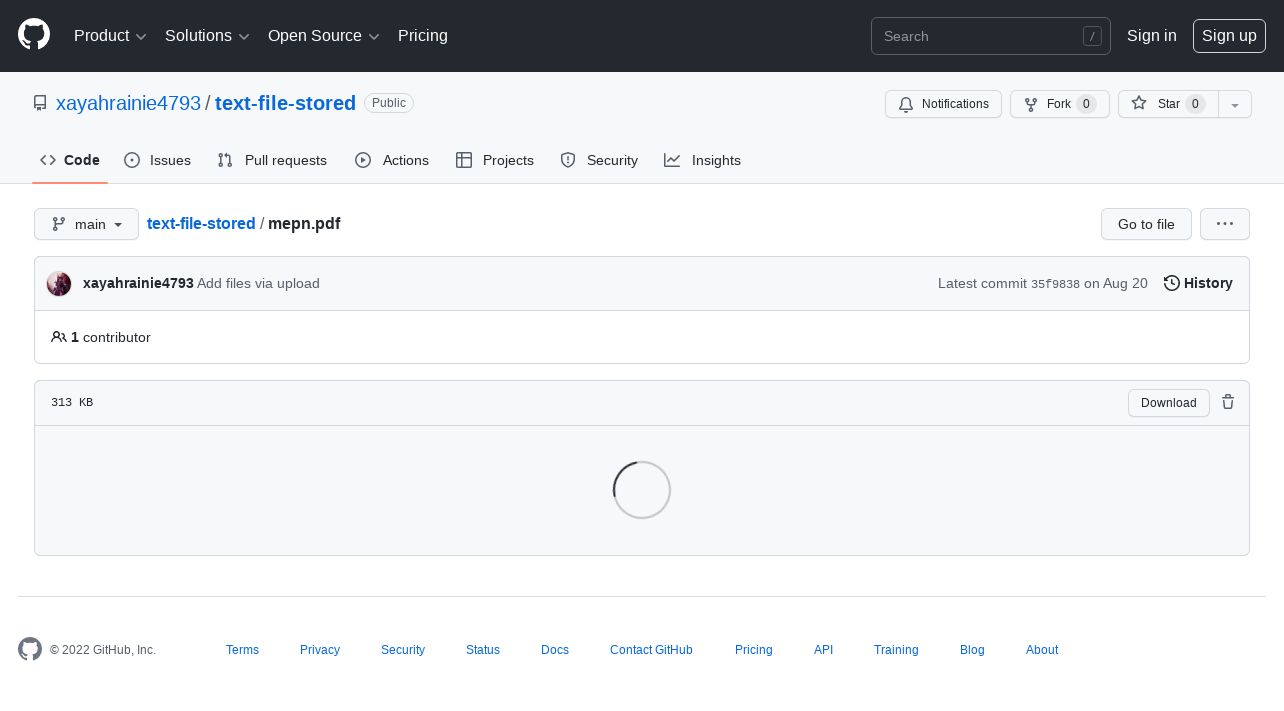This screenshot has width=1284, height=711.
Task: Click the footer GitHub logo
Action: click(x=30, y=649)
